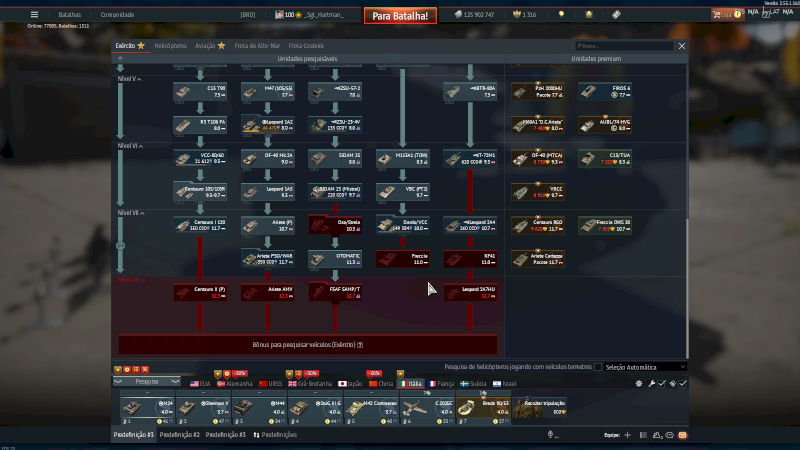Select Predefinição #2 preset
The width and height of the screenshot is (800, 450).
point(180,435)
